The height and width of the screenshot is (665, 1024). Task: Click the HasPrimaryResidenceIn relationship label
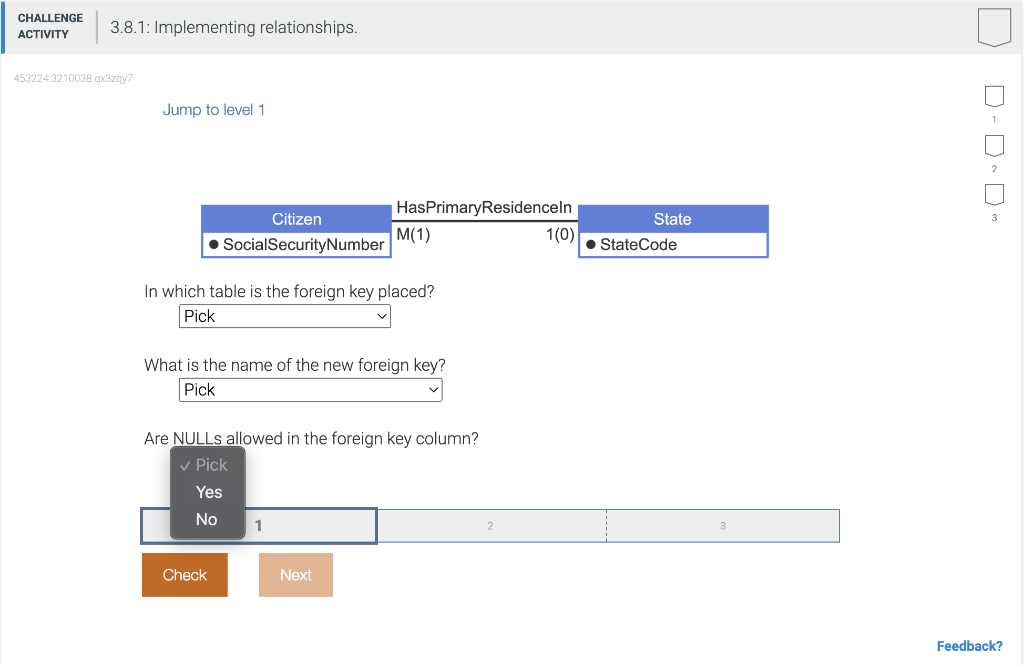click(x=484, y=208)
